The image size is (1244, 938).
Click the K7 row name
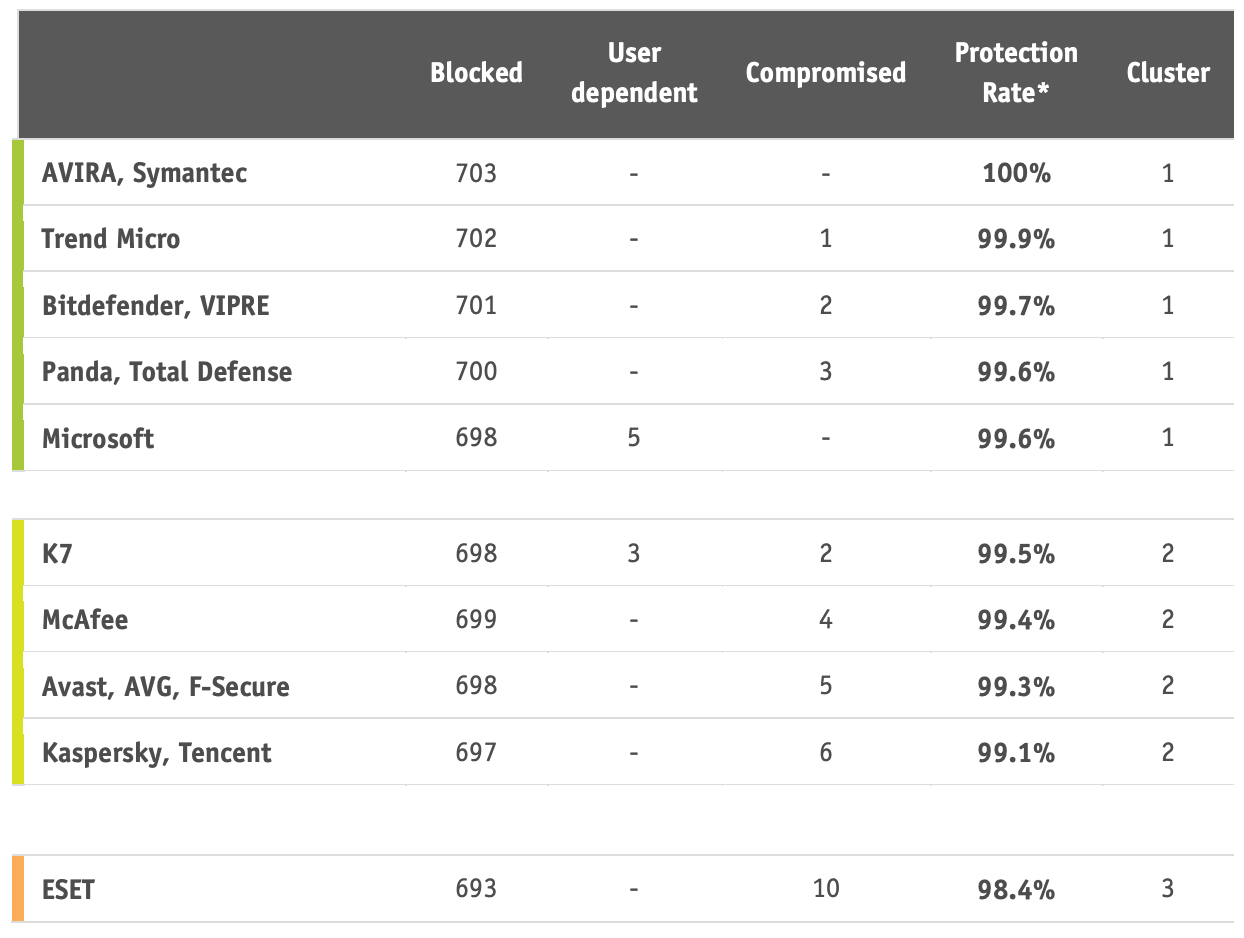tap(57, 554)
